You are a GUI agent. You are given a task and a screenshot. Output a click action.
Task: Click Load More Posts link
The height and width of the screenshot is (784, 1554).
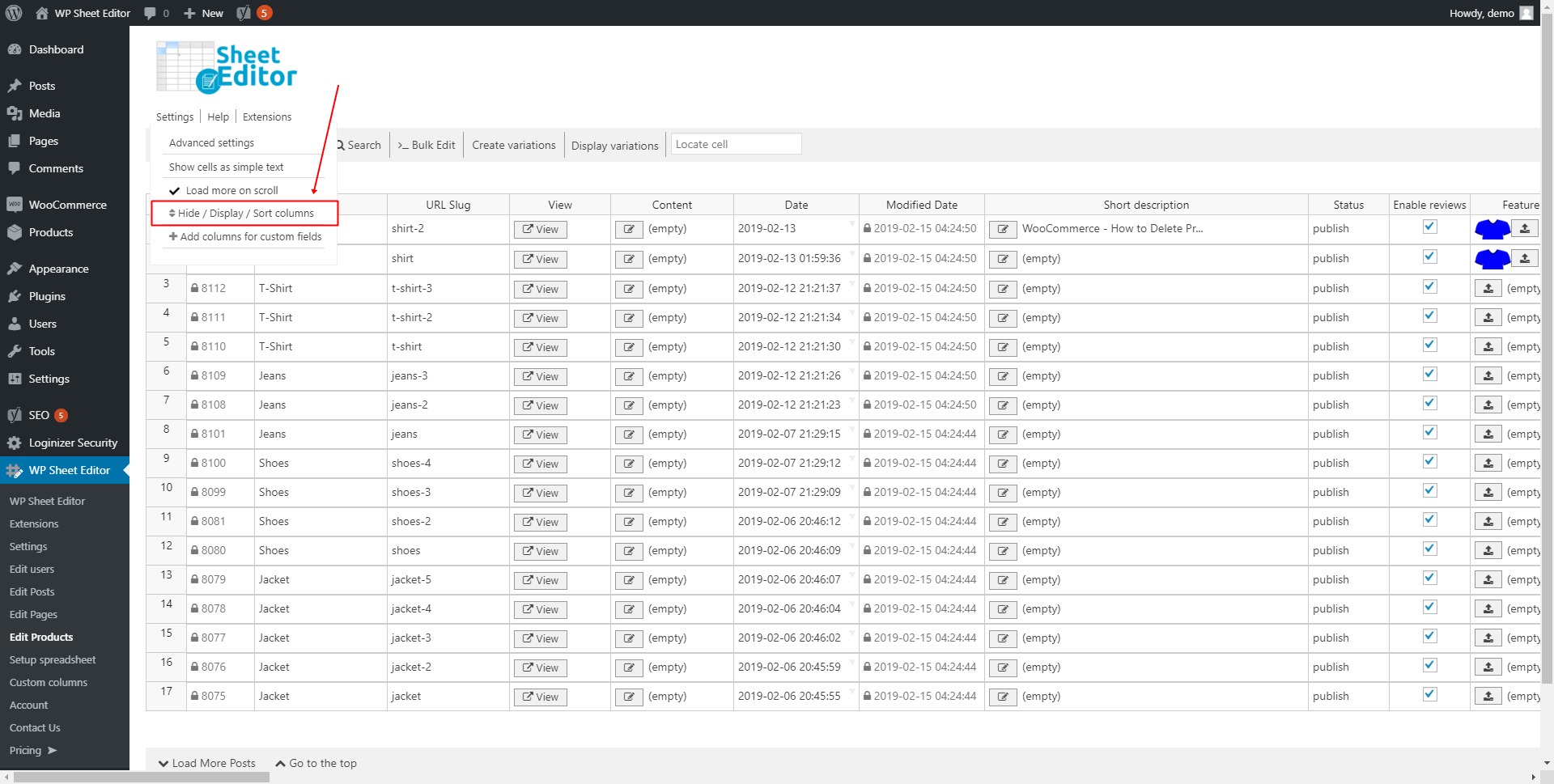coord(207,763)
